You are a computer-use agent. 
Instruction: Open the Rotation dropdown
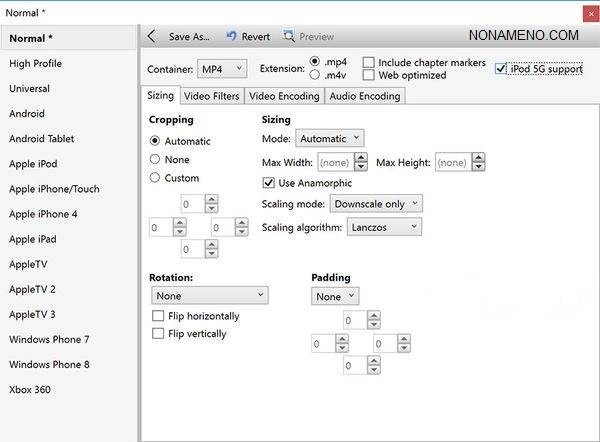click(x=210, y=296)
